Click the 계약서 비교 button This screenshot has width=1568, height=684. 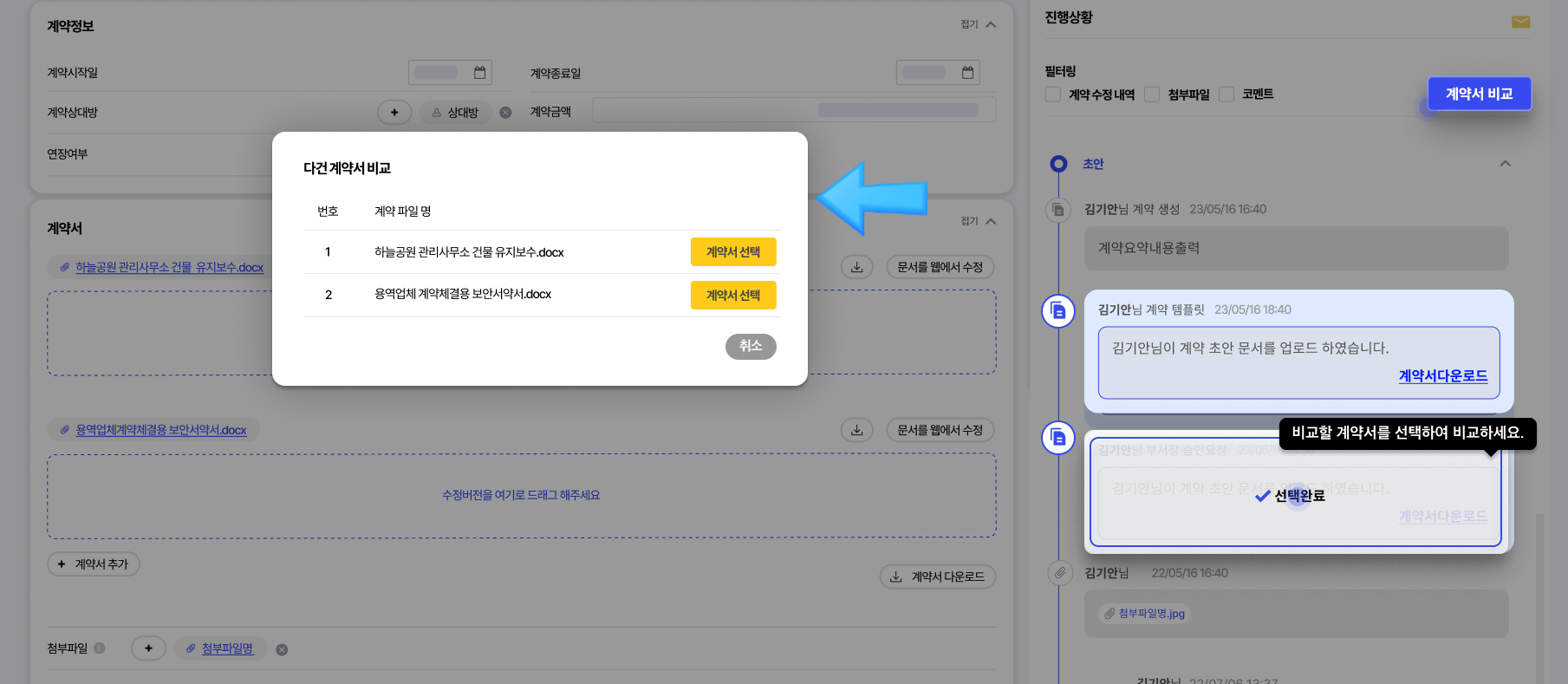(1479, 94)
